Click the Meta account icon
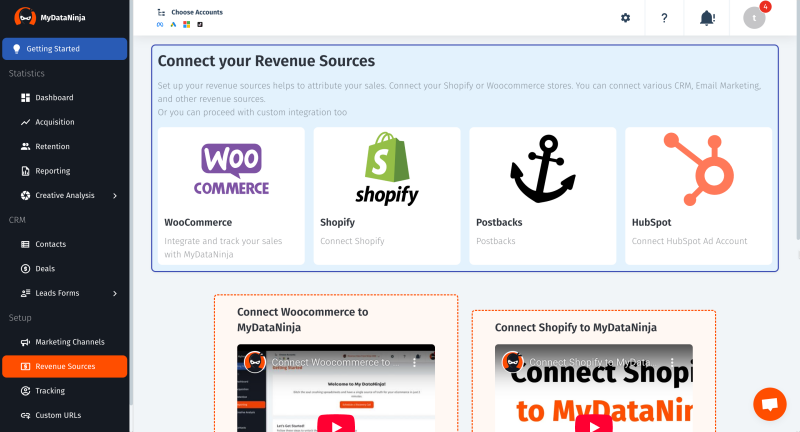Screen dimensions: 800x432 pos(160,24)
